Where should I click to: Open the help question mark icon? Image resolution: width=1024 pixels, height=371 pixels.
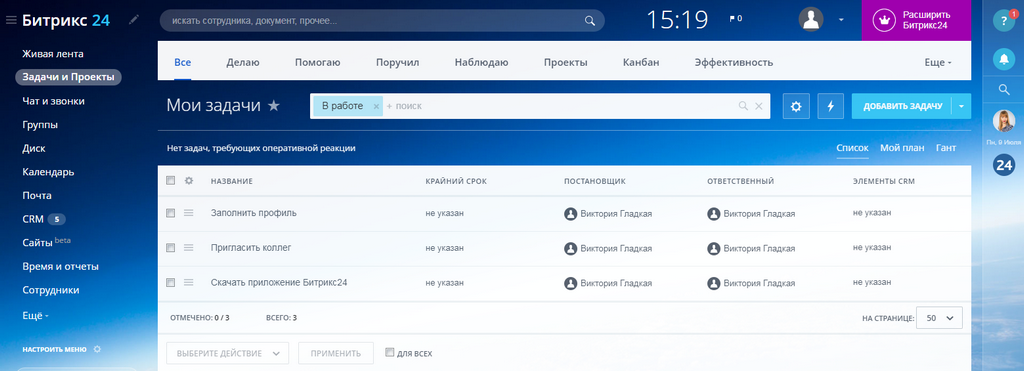[1004, 20]
